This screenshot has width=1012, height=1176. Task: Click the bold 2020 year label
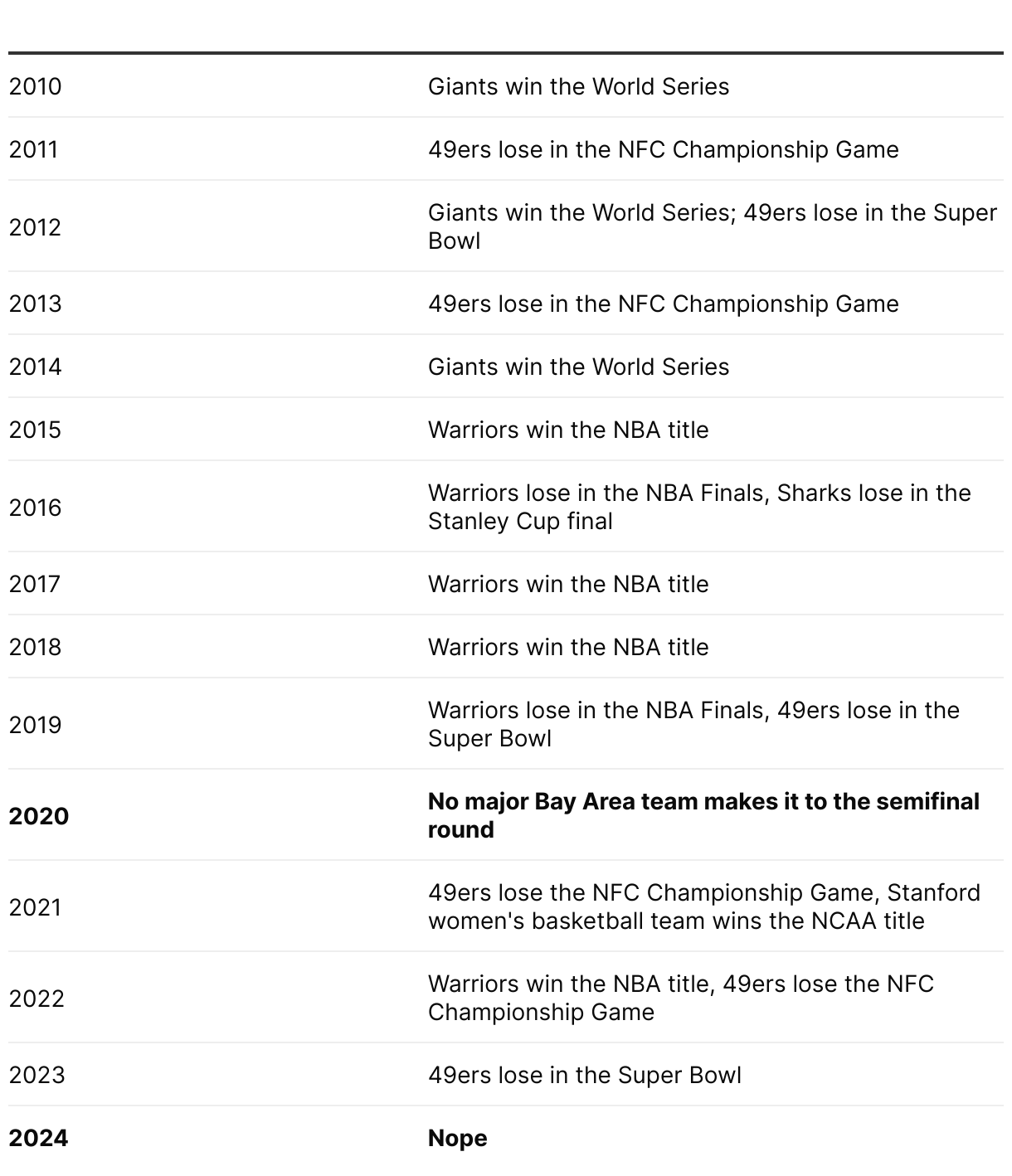click(39, 816)
